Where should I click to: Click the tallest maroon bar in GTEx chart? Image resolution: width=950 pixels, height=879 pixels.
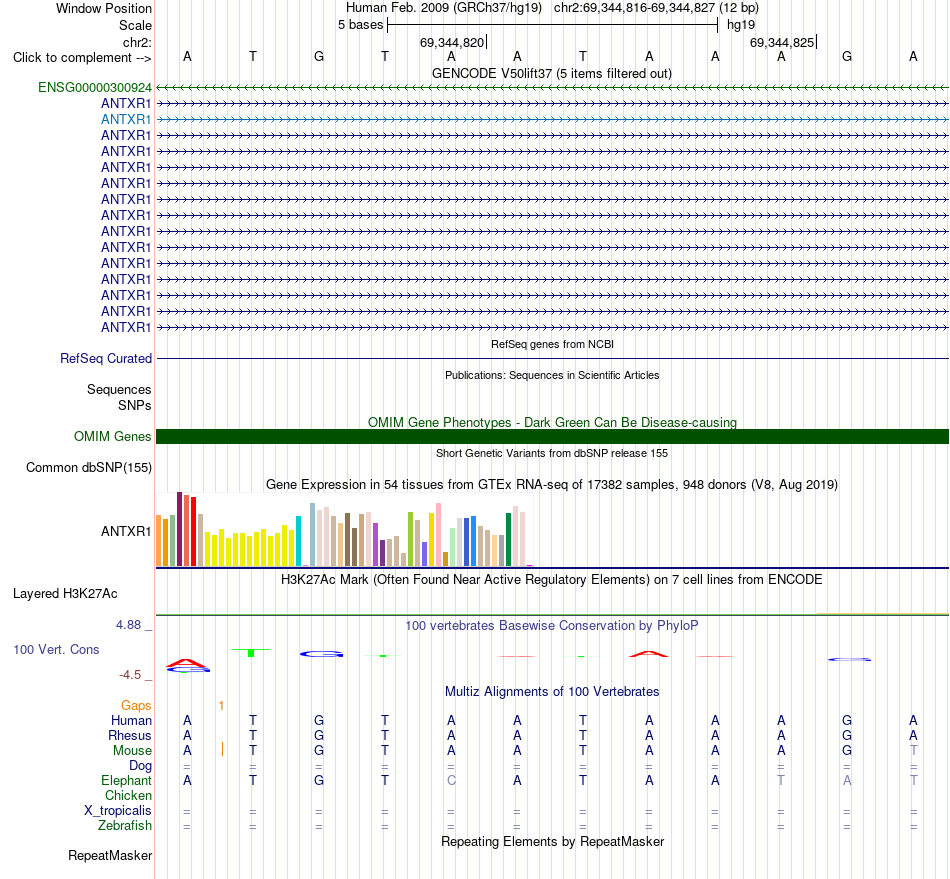click(179, 529)
